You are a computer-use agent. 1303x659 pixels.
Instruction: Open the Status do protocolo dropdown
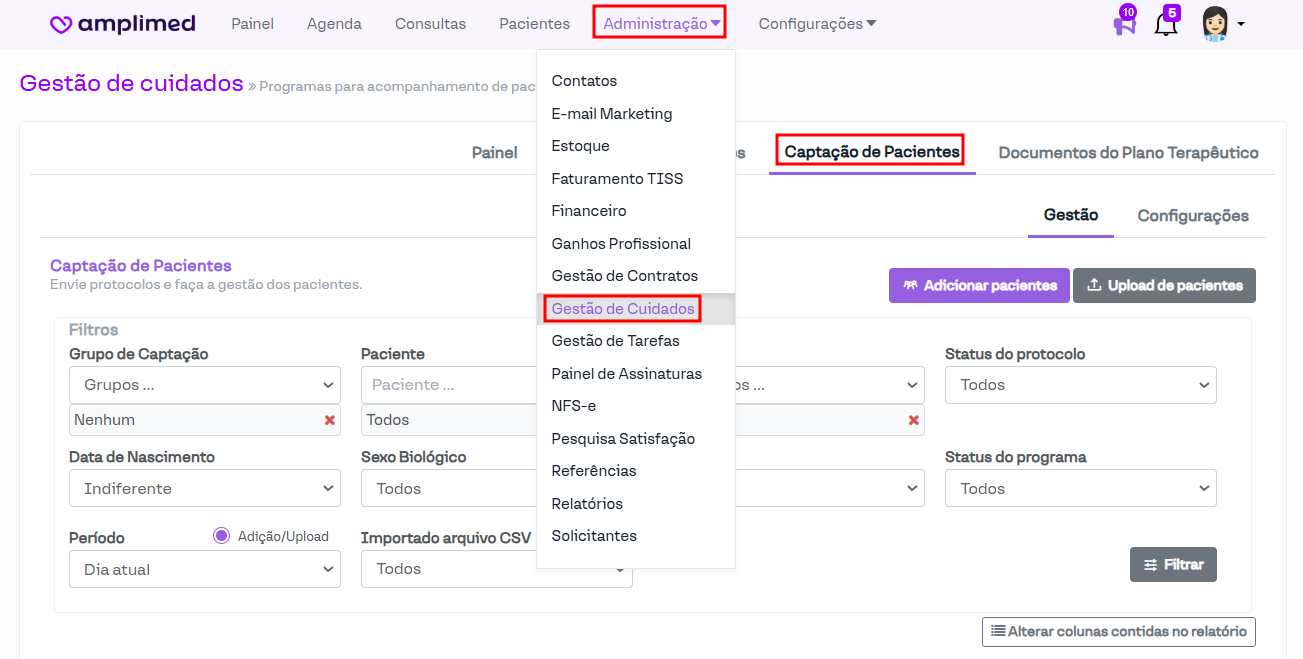(1080, 385)
